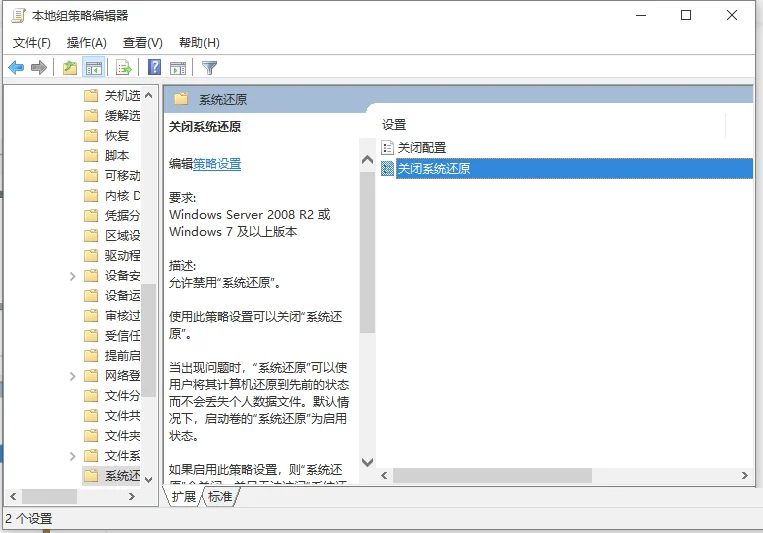Click the Export list toolbar icon
Viewport: 763px width, 533px height.
point(124,67)
